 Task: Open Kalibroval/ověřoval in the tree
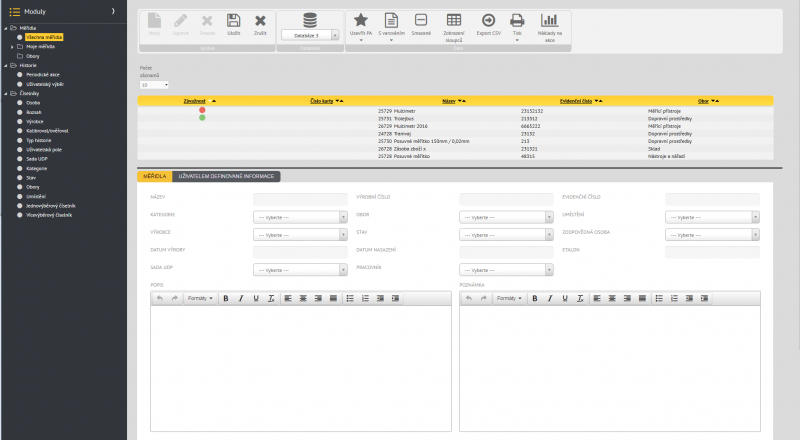click(x=47, y=131)
